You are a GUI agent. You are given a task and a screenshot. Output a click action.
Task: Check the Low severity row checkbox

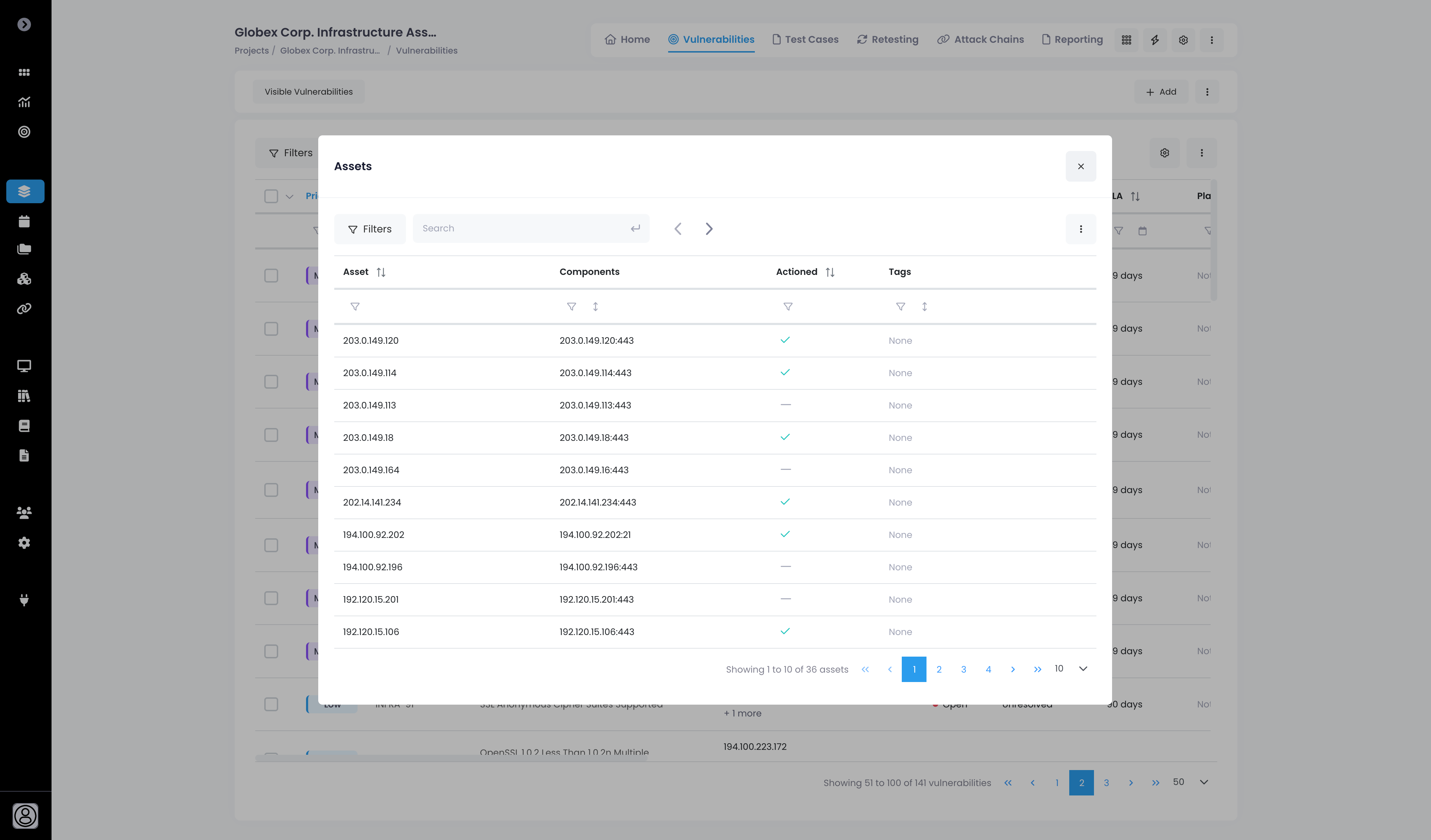coord(271,704)
